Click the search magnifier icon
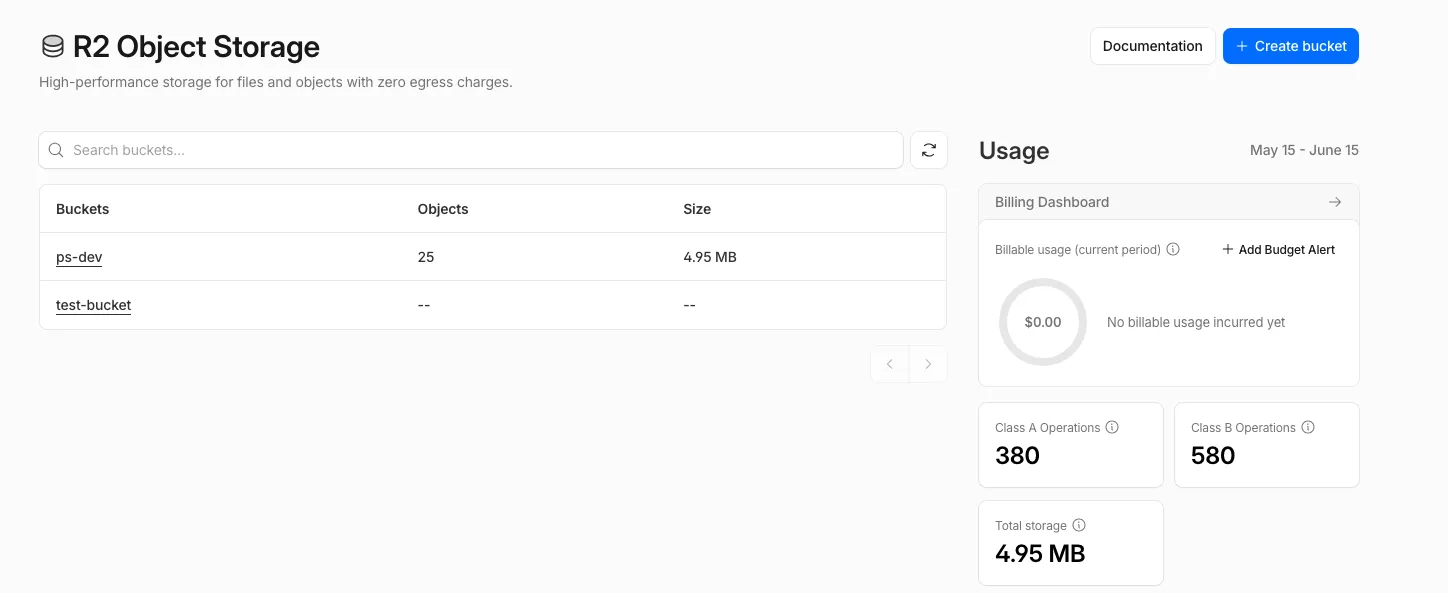1448x593 pixels. click(56, 150)
